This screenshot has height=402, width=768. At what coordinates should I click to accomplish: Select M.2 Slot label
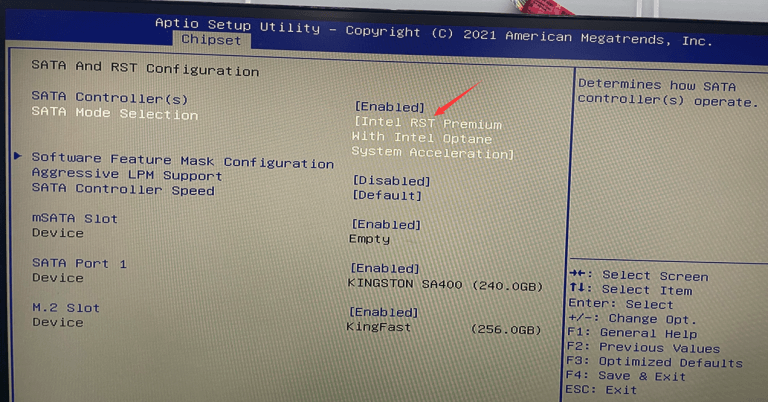[x=66, y=307]
